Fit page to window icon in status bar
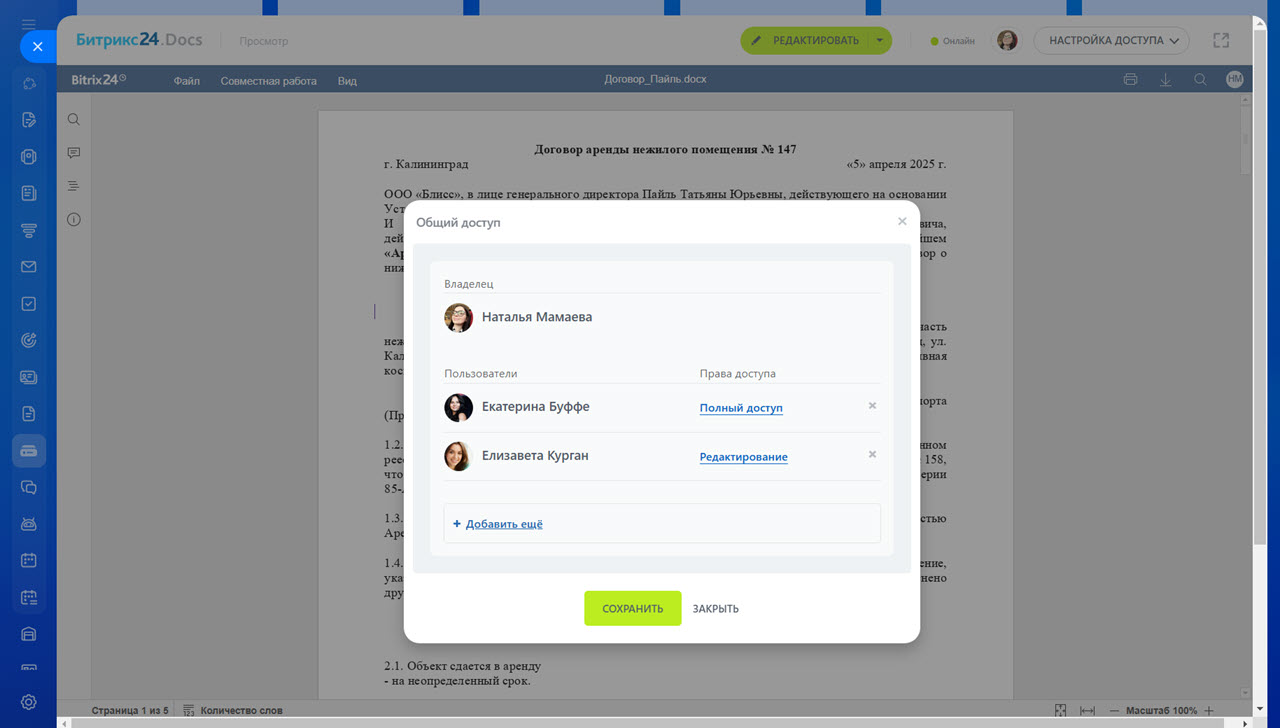 (x=1061, y=710)
